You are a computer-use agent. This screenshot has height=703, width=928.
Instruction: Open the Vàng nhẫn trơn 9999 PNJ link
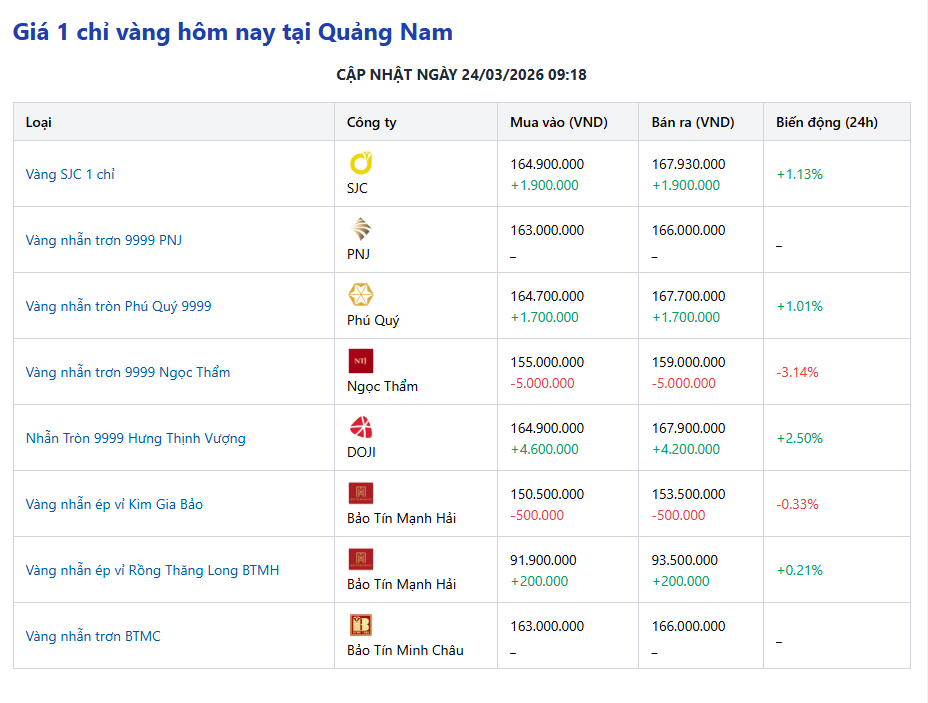tap(101, 239)
